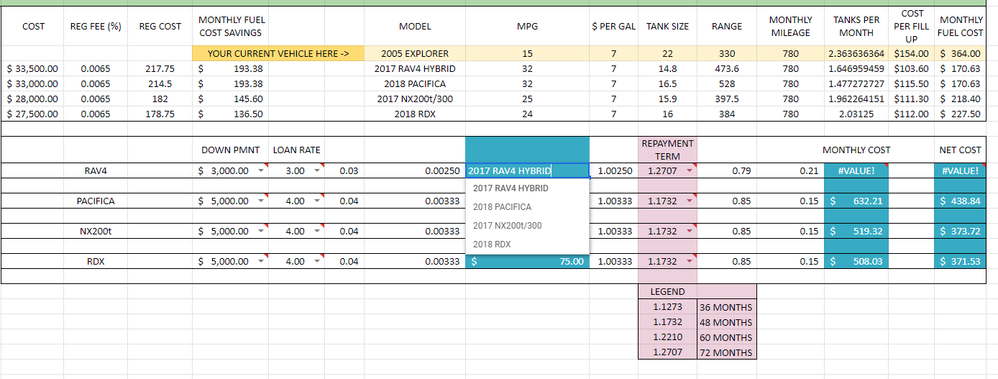Viewport: 998px width, 379px height.
Task: Click the MPG column header
Action: click(x=528, y=26)
